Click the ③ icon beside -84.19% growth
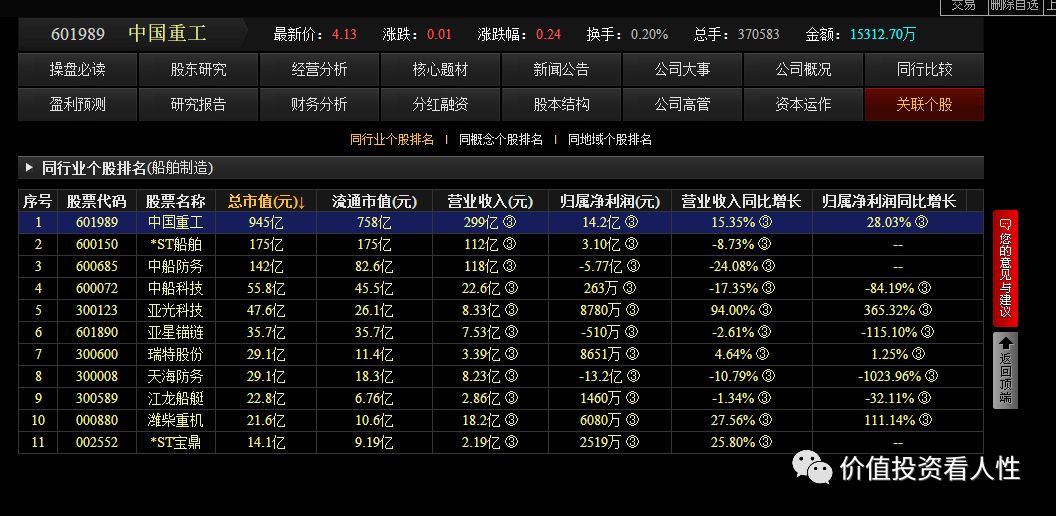 click(x=924, y=288)
